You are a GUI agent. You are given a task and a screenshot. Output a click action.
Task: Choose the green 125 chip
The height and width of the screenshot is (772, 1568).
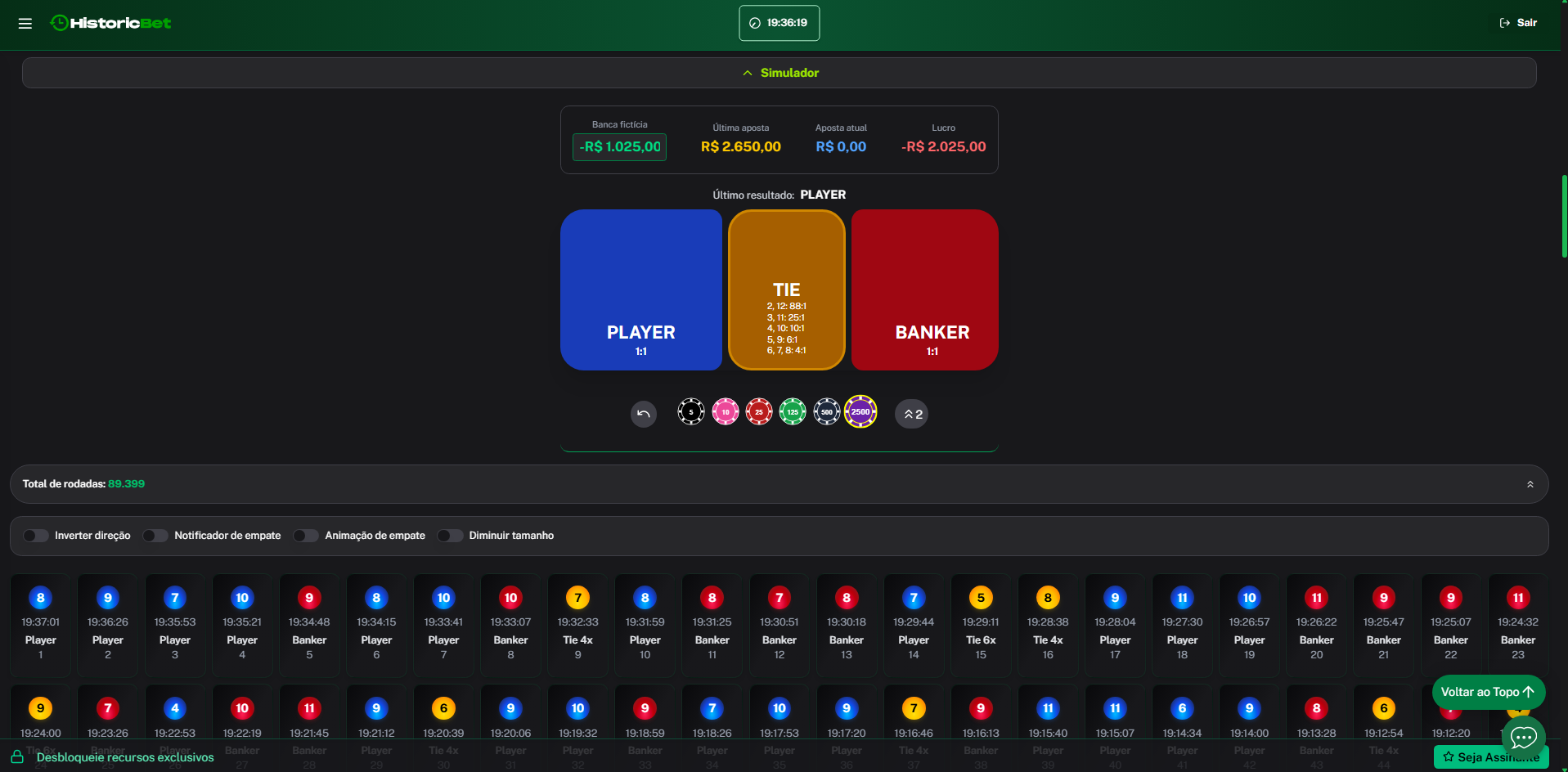pos(793,411)
